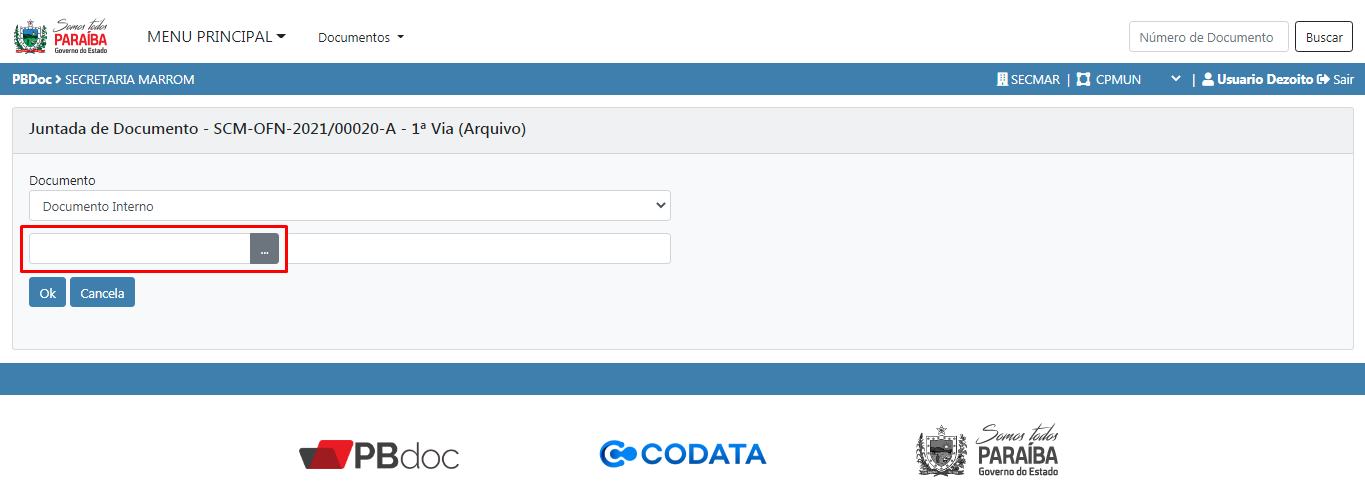The image size is (1365, 493).
Task: Expand the Documento Interno type dropdown
Action: tap(349, 206)
